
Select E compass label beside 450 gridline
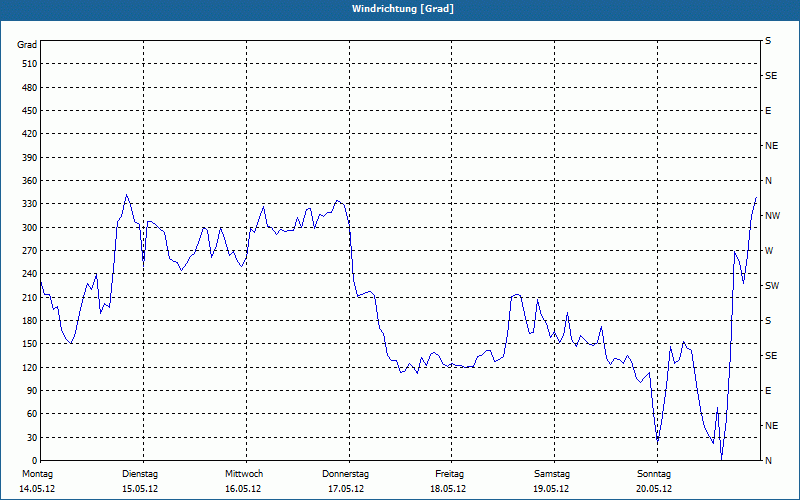click(x=768, y=111)
